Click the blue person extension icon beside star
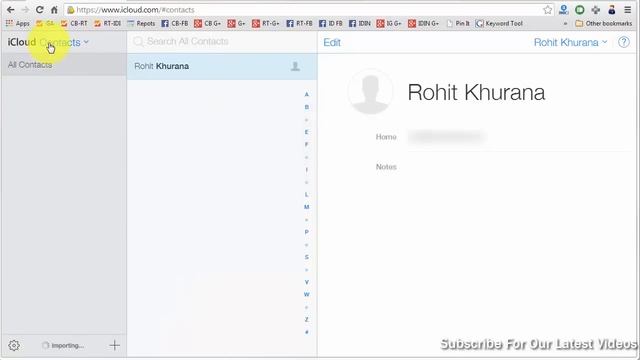This screenshot has height=360, width=640. tap(564, 10)
